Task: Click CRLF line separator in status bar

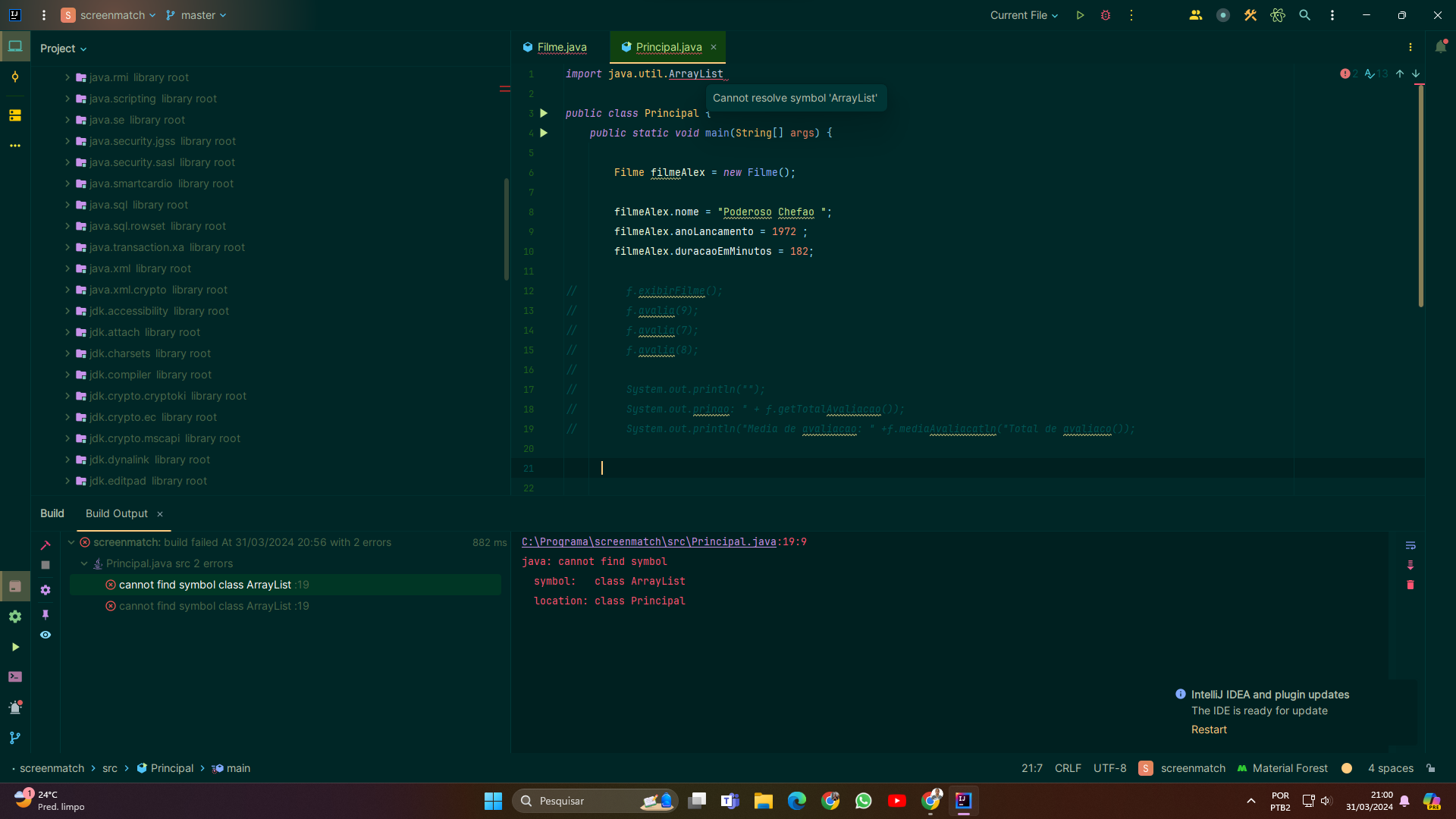Action: click(1068, 768)
